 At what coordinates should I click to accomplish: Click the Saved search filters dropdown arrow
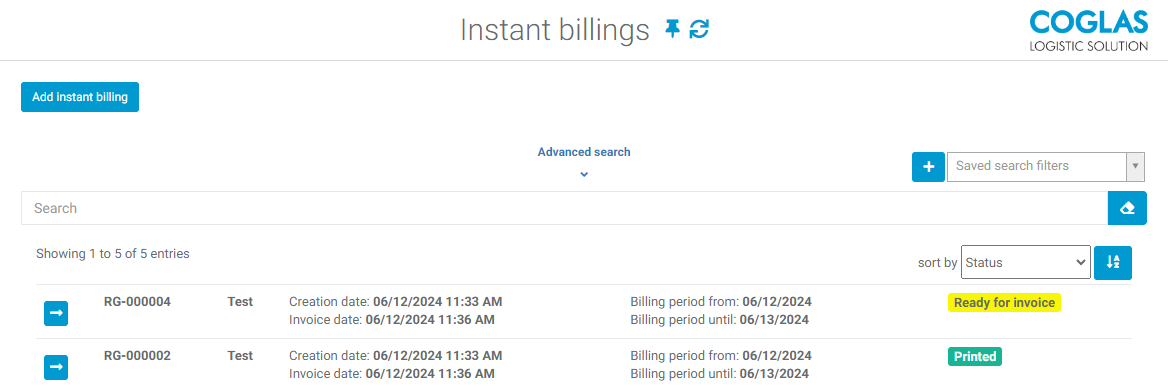point(1135,166)
